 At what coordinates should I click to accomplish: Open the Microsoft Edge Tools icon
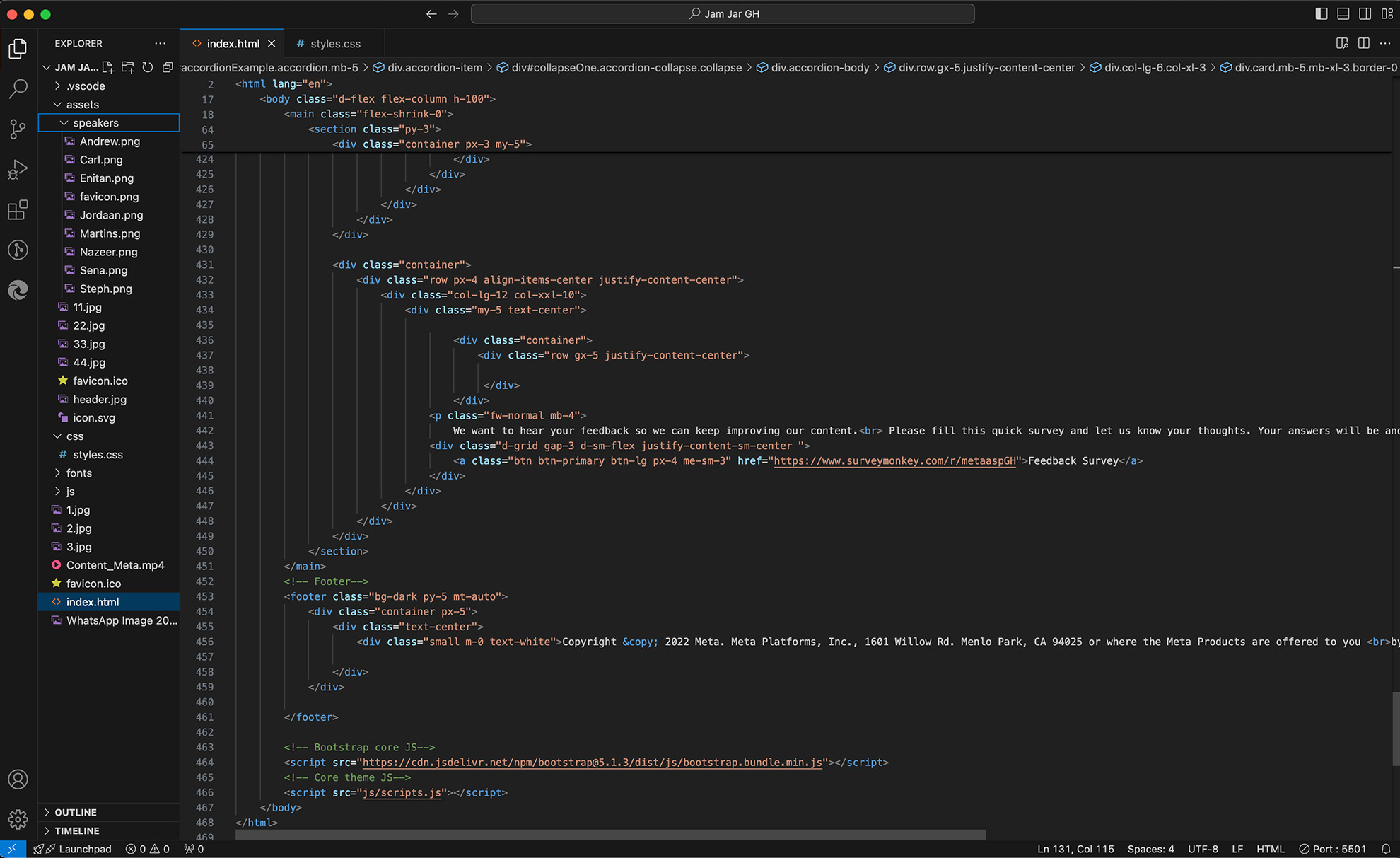[x=18, y=290]
